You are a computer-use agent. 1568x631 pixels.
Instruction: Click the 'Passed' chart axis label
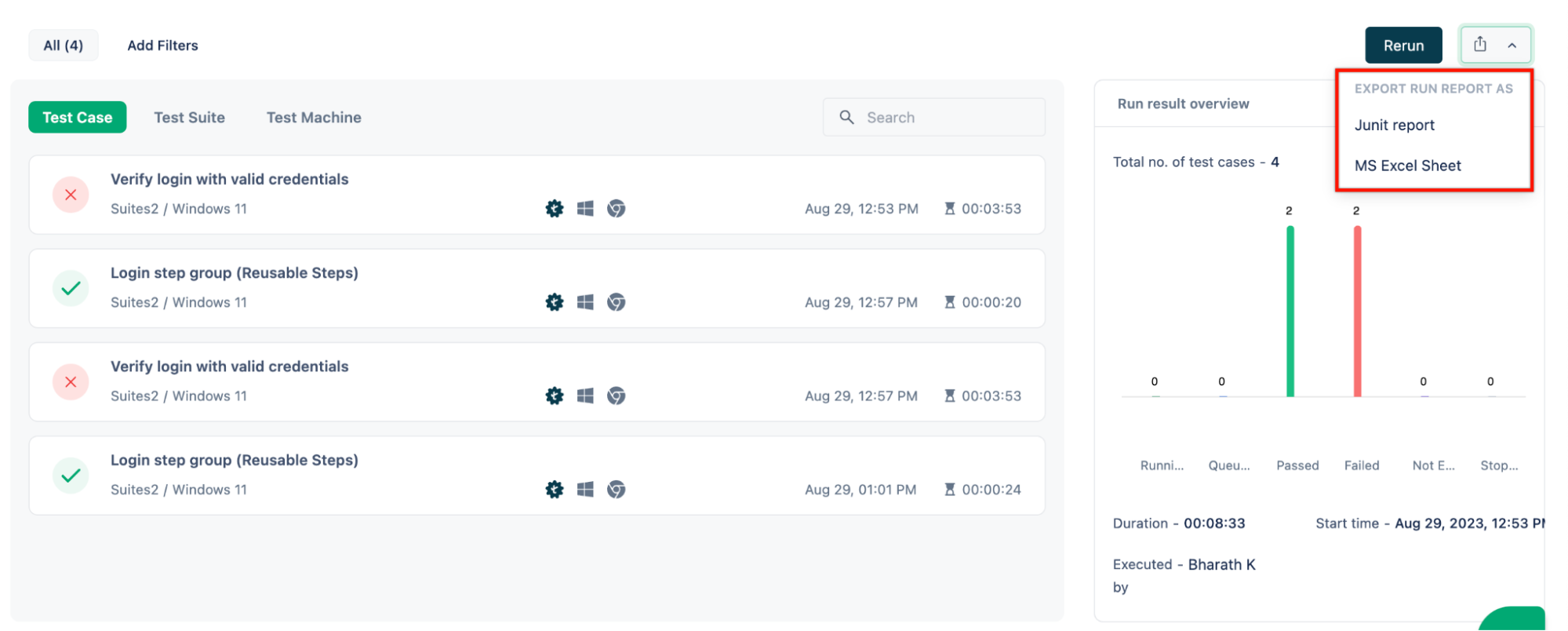(x=1297, y=465)
